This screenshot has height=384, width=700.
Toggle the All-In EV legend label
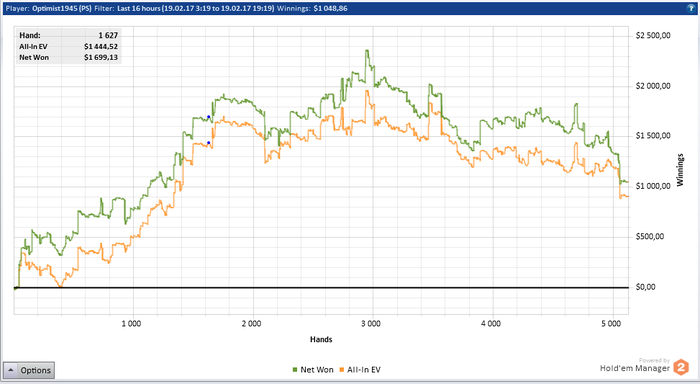point(364,370)
